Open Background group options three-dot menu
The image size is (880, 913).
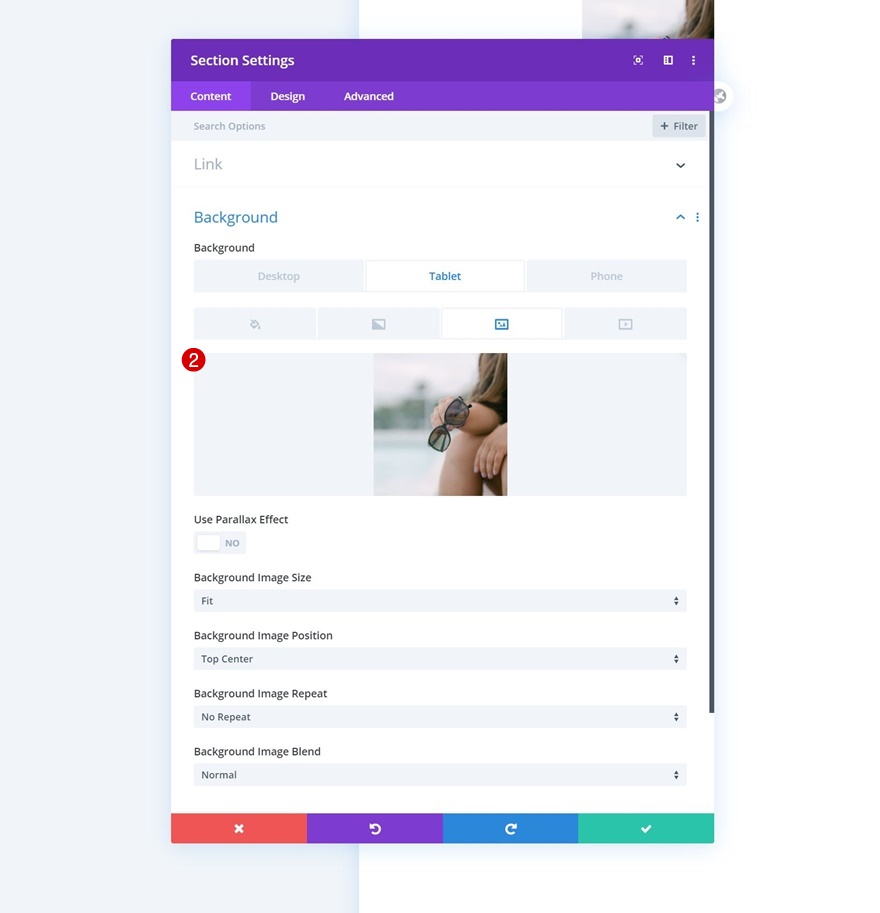697,217
